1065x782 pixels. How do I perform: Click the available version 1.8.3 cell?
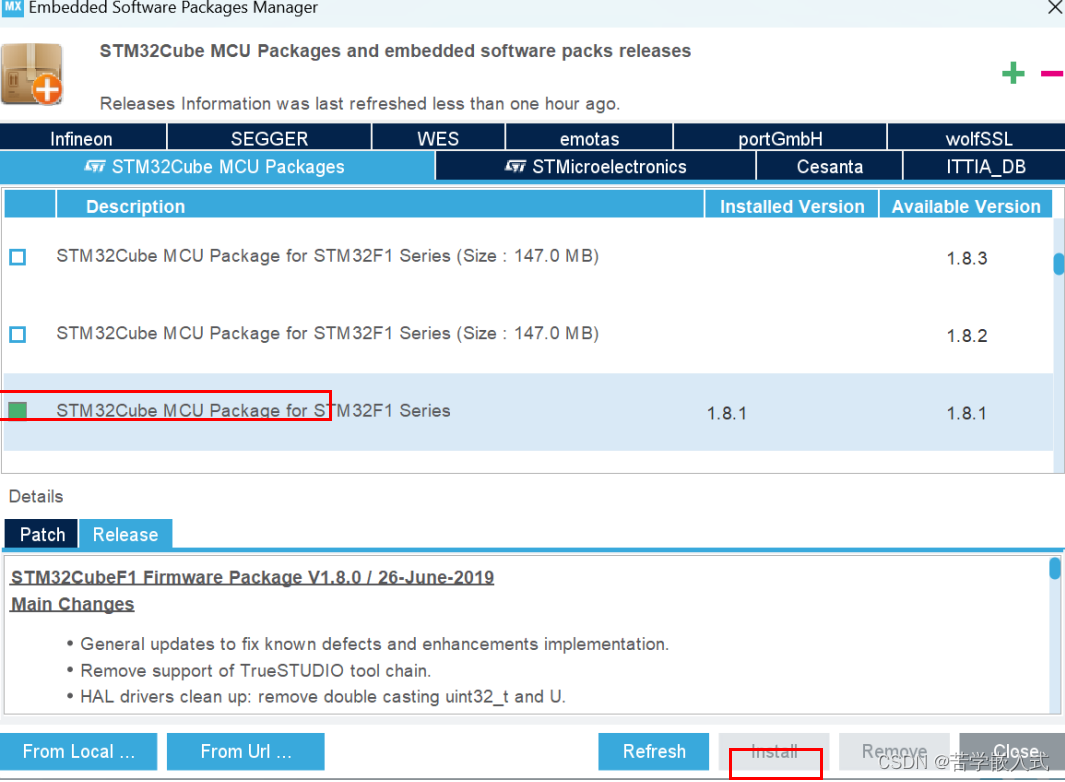coord(967,258)
